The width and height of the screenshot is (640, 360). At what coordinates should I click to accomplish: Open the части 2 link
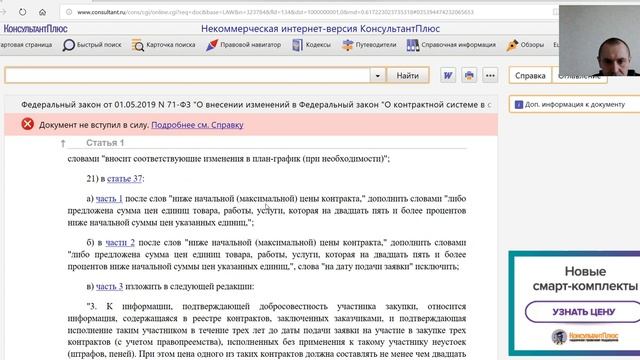[x=120, y=243]
